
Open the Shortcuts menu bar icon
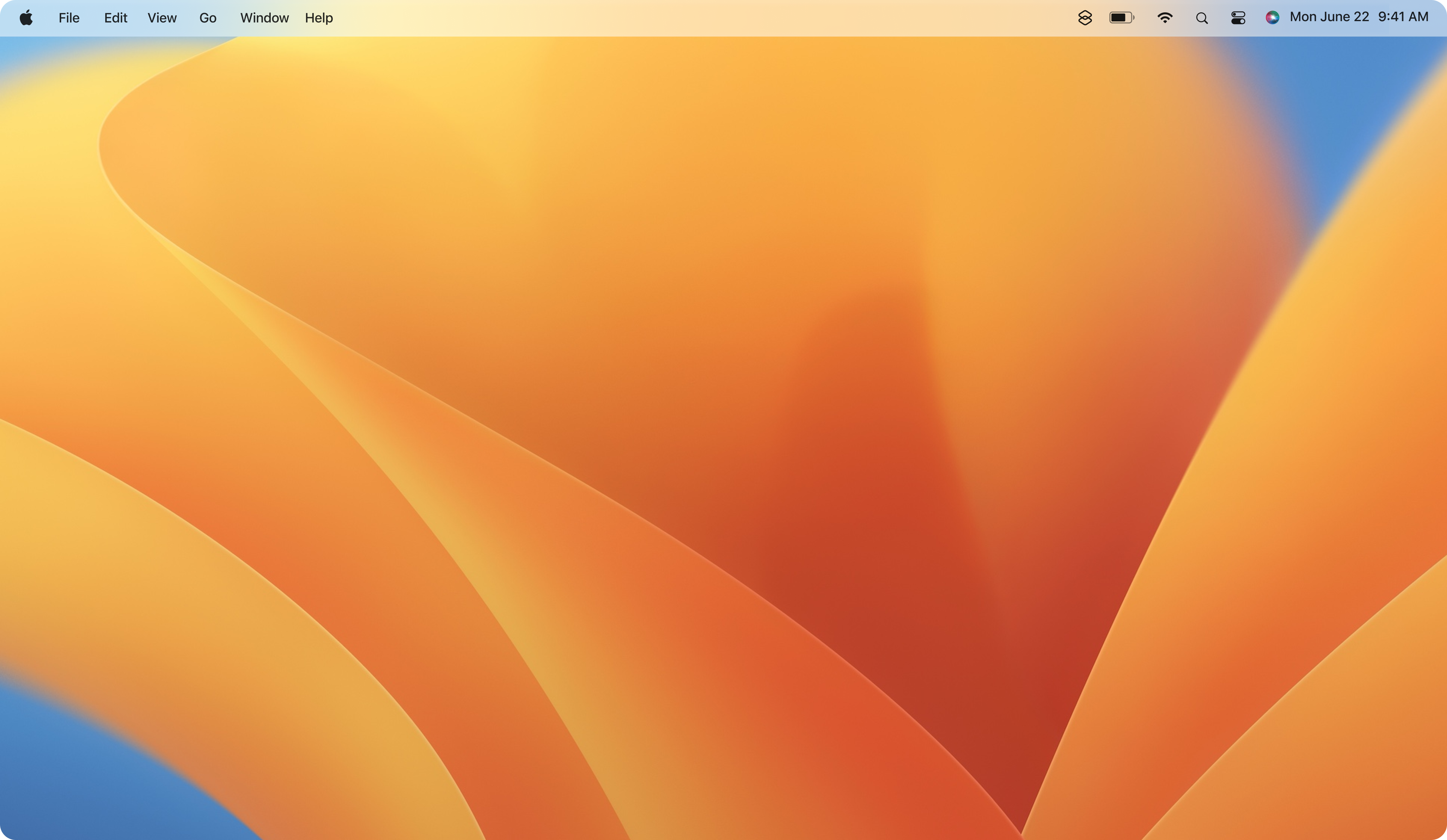coord(1085,18)
